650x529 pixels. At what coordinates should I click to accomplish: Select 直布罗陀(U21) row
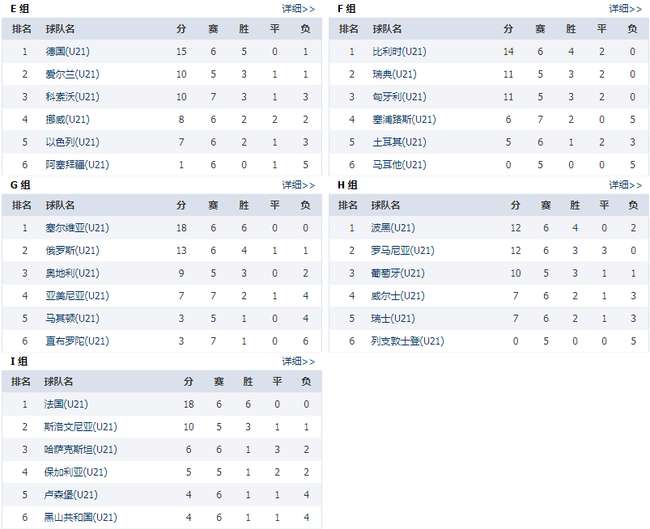[x=162, y=341]
